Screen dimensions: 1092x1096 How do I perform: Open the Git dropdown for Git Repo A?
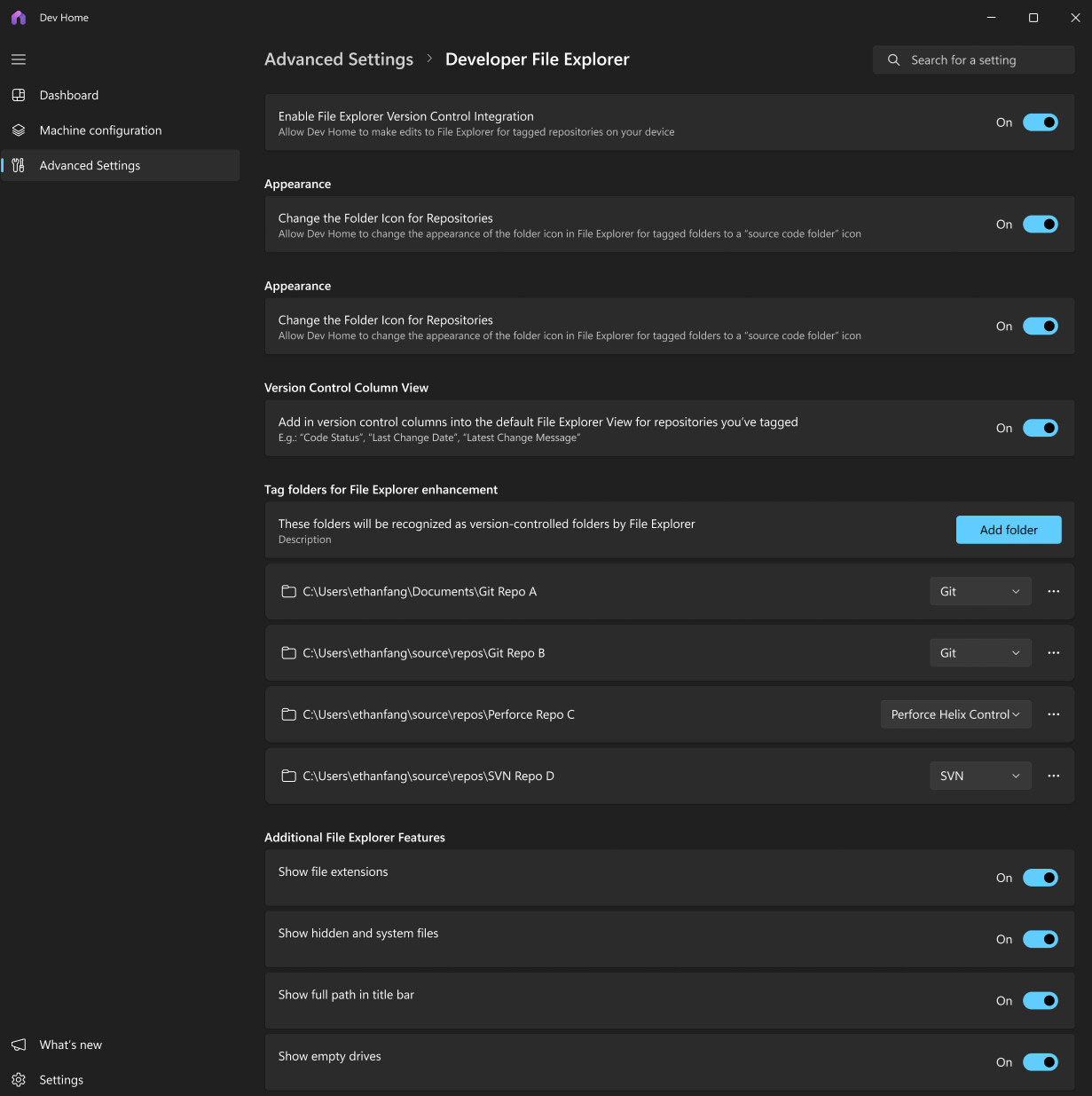(x=980, y=591)
